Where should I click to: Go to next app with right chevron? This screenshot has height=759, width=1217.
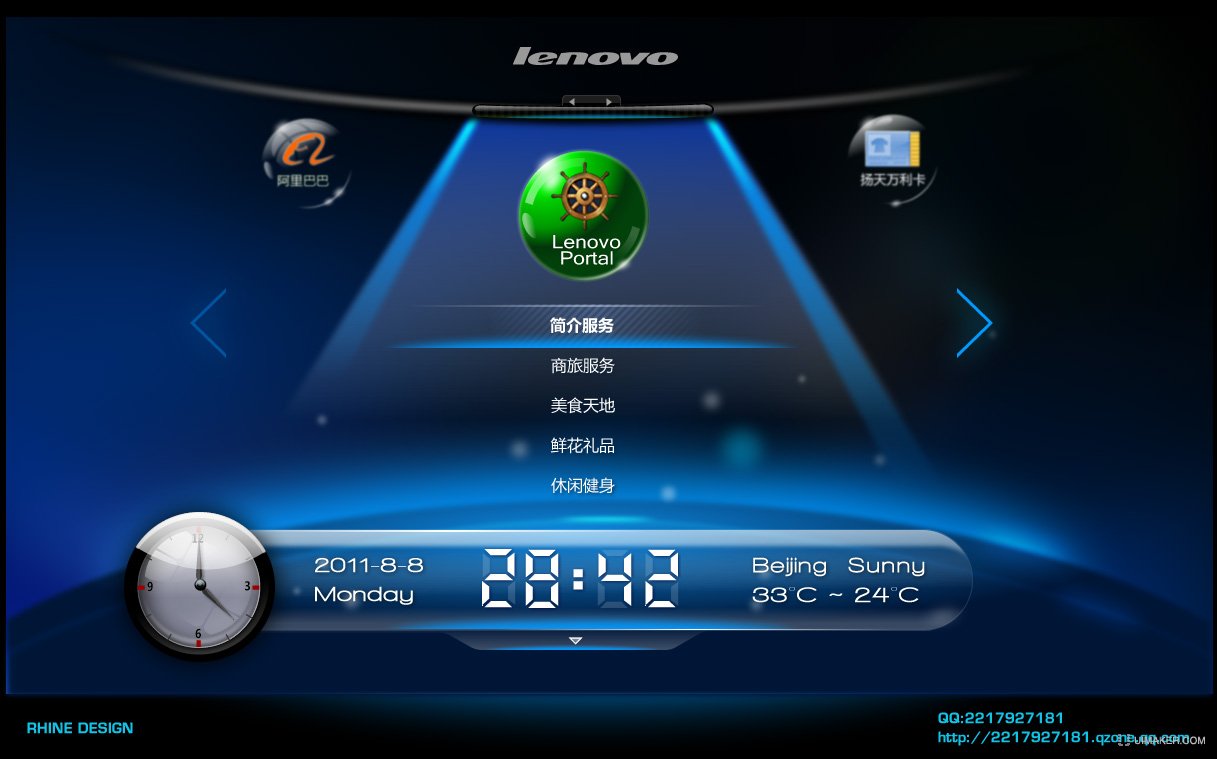click(973, 323)
